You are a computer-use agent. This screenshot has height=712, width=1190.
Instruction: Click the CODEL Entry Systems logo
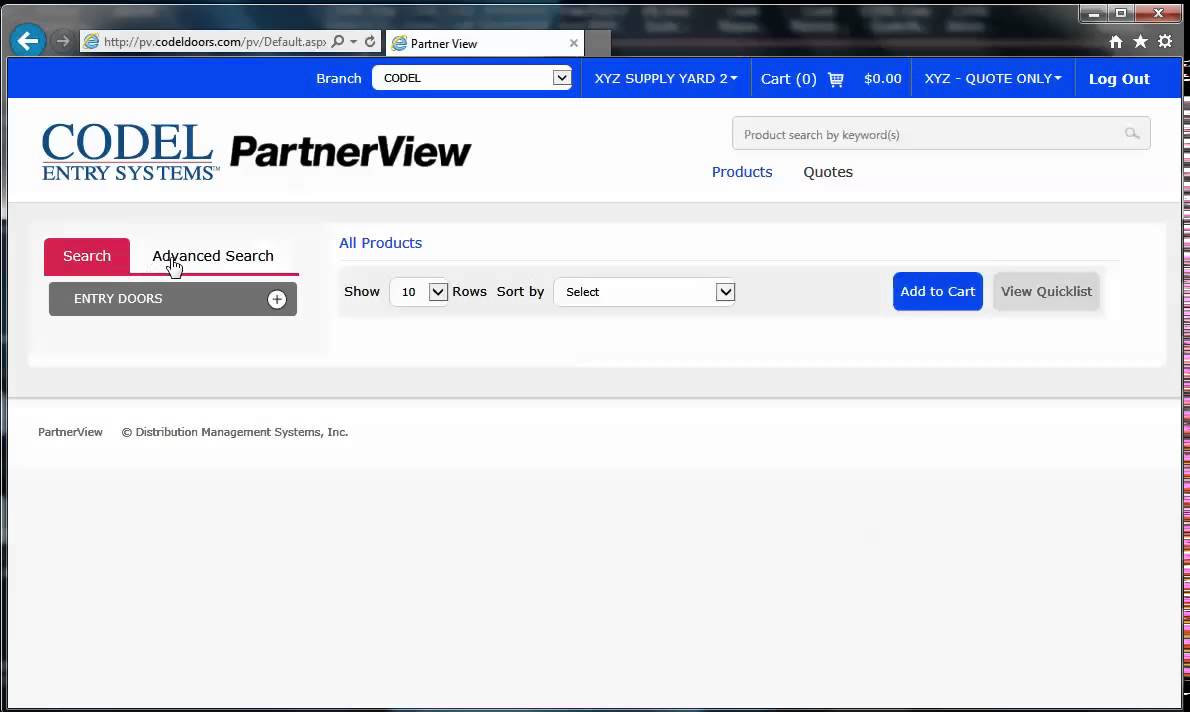click(130, 152)
